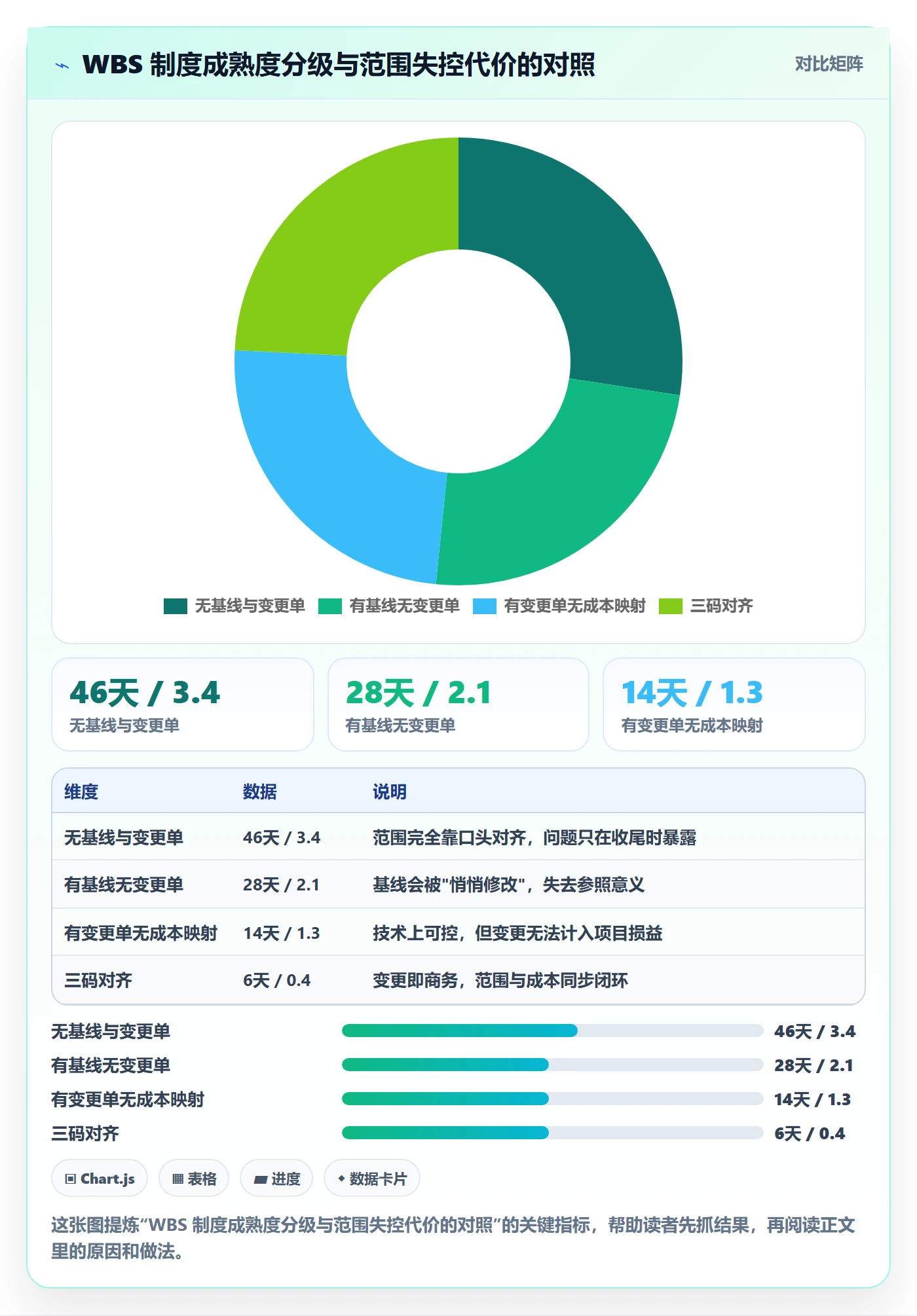917x1316 pixels.
Task: Click table value 14天 / 1.3
Action: [282, 933]
